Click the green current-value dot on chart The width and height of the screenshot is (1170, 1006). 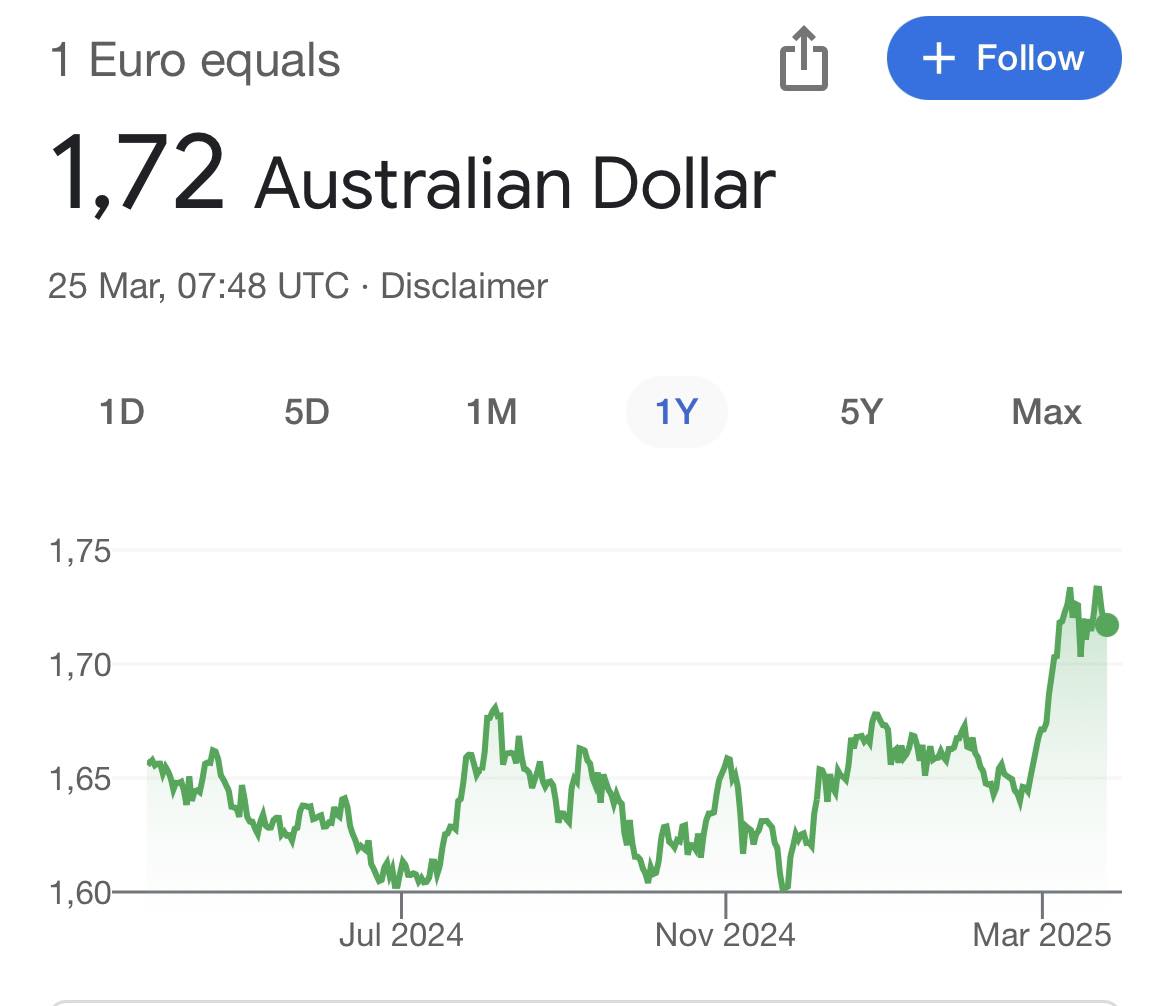coord(1107,625)
